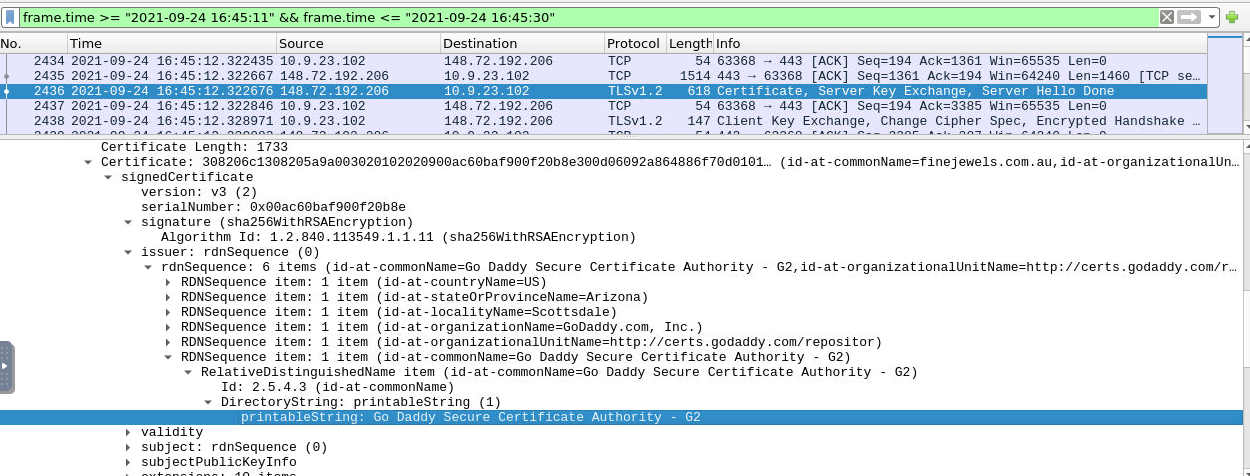Open the recent filters dropdown arrow
Screen dimensions: 1250x476
(x=1212, y=17)
